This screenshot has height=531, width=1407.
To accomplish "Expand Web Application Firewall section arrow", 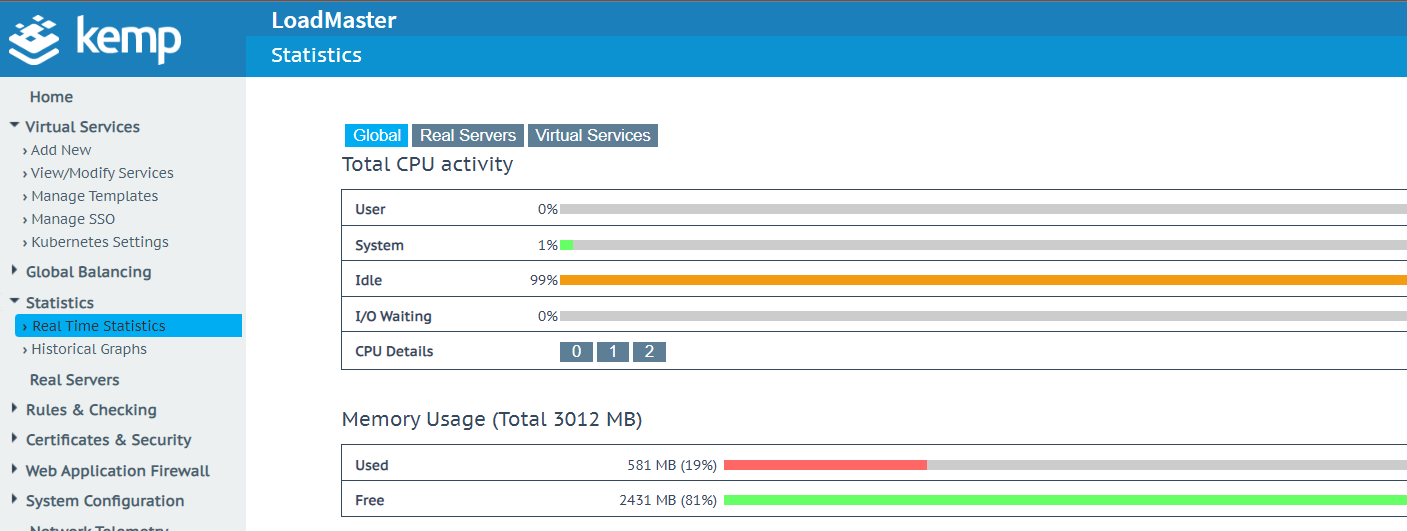I will pos(14,470).
